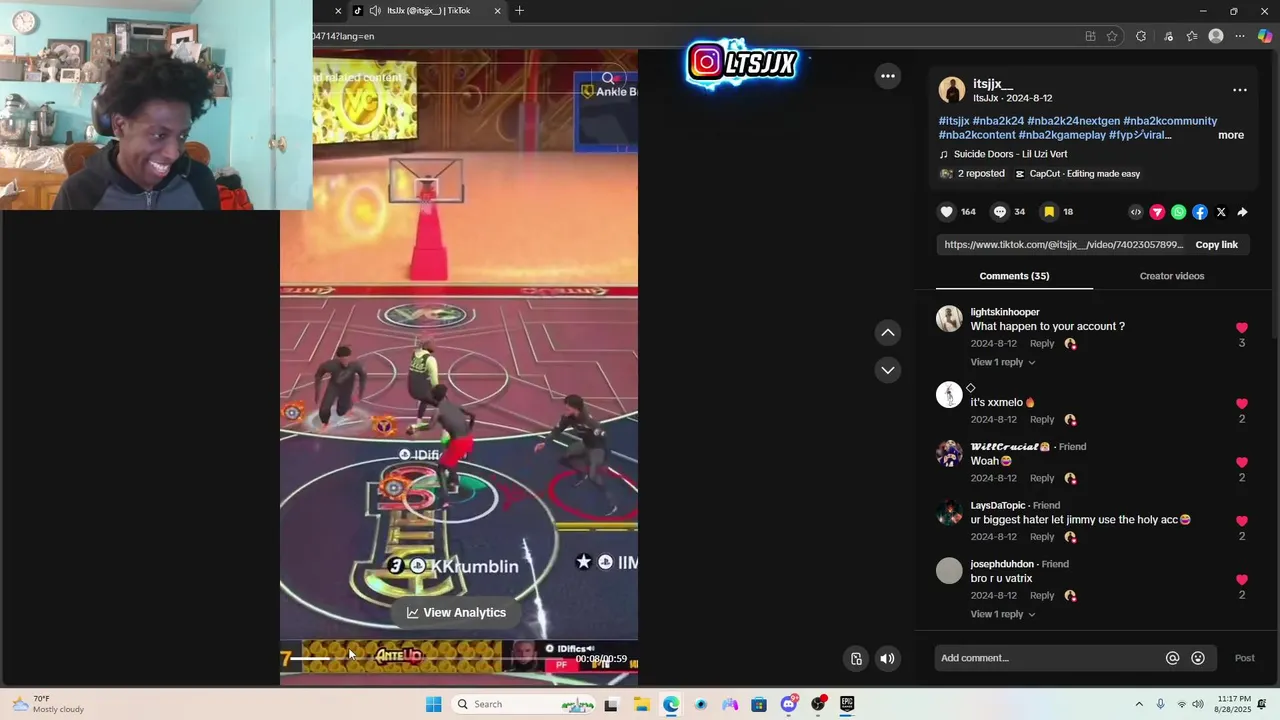
Task: Open the Windows Start menu
Action: coord(433,704)
